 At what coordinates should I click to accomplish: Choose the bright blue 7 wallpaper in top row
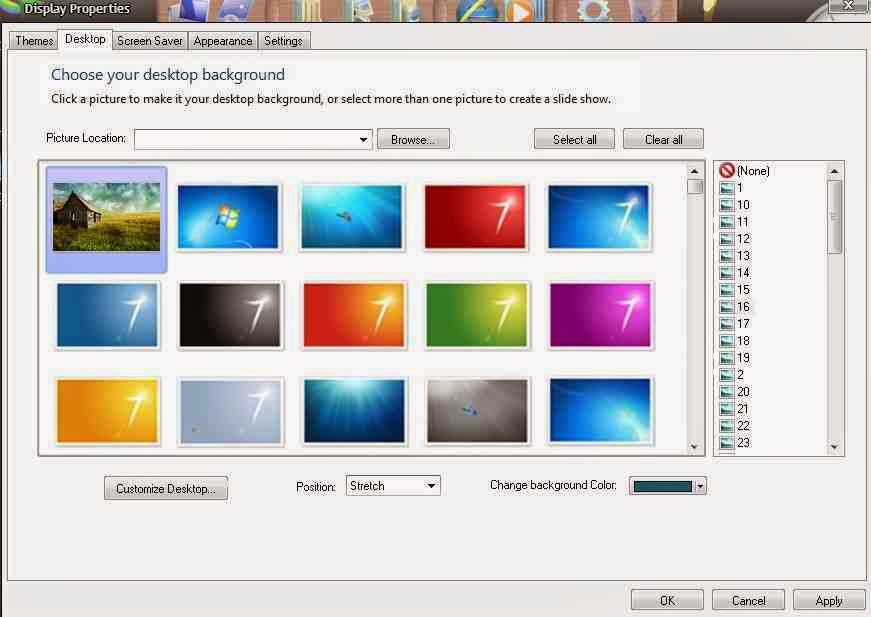click(x=598, y=217)
